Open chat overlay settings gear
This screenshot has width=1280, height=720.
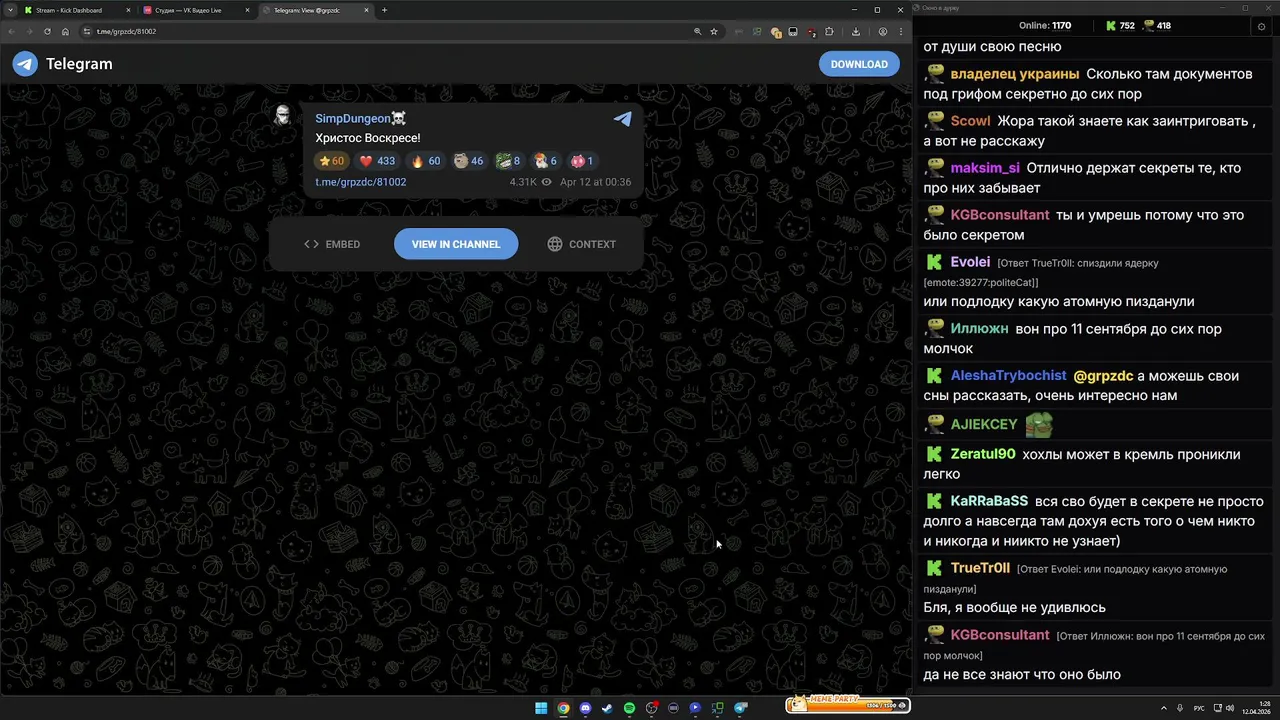(x=1261, y=27)
